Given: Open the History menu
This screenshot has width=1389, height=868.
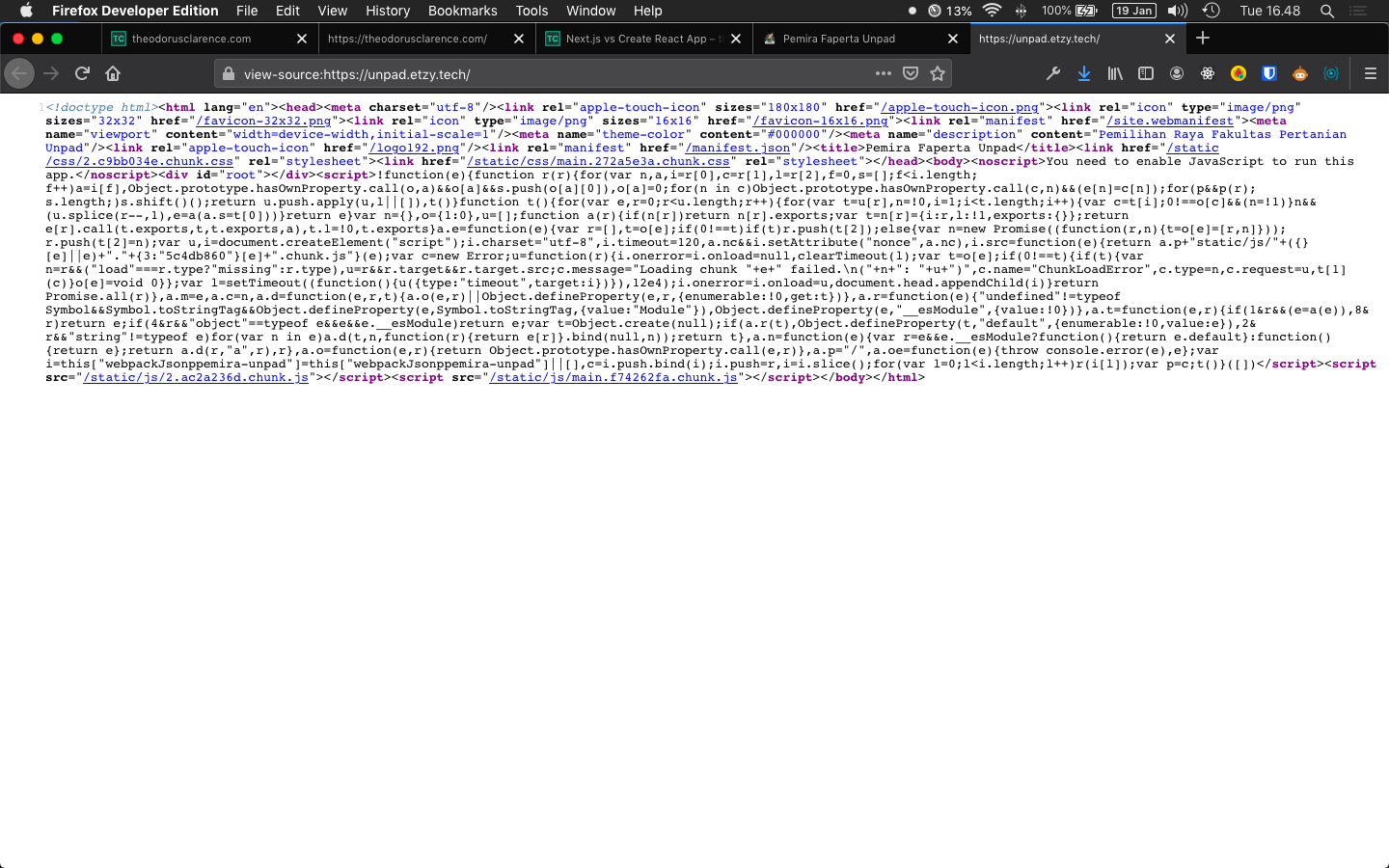Looking at the screenshot, I should 388,11.
